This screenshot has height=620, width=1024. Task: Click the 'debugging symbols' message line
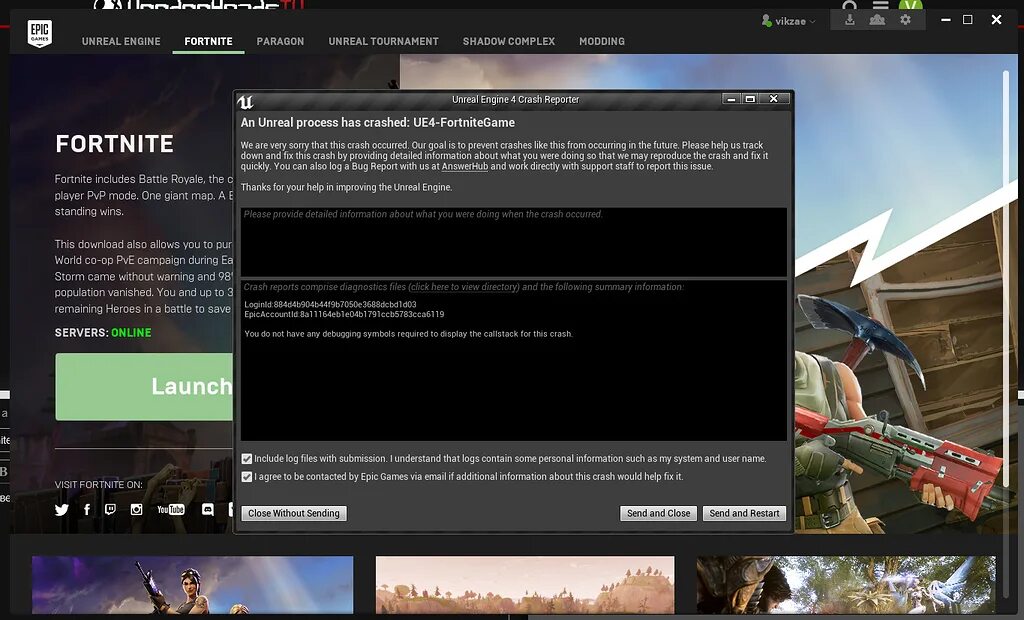[x=408, y=334]
